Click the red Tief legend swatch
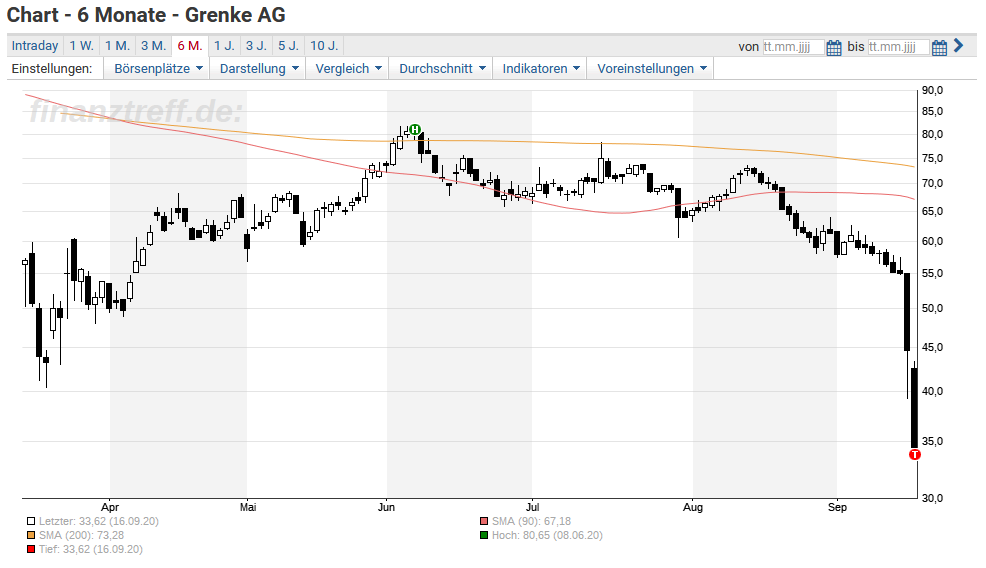Screen dimensions: 986x568 31,549
